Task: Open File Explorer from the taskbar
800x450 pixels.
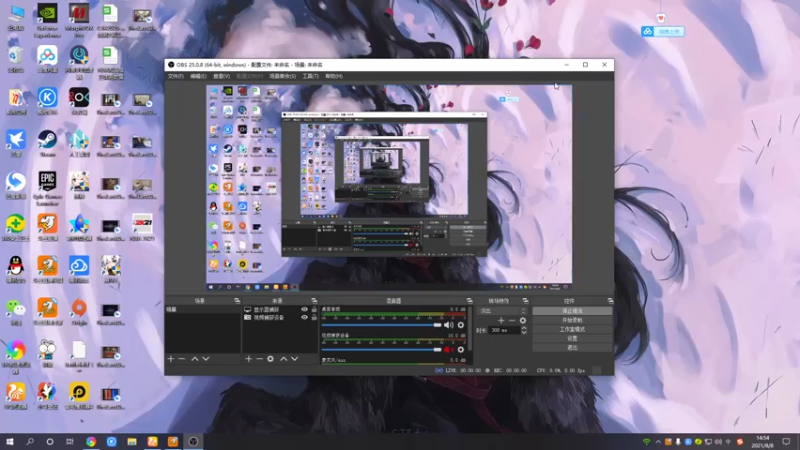Action: 132,441
